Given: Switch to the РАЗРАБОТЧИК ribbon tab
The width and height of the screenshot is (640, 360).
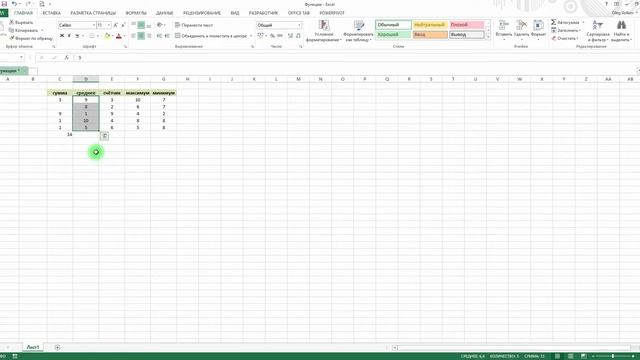Looking at the screenshot, I should pos(263,13).
